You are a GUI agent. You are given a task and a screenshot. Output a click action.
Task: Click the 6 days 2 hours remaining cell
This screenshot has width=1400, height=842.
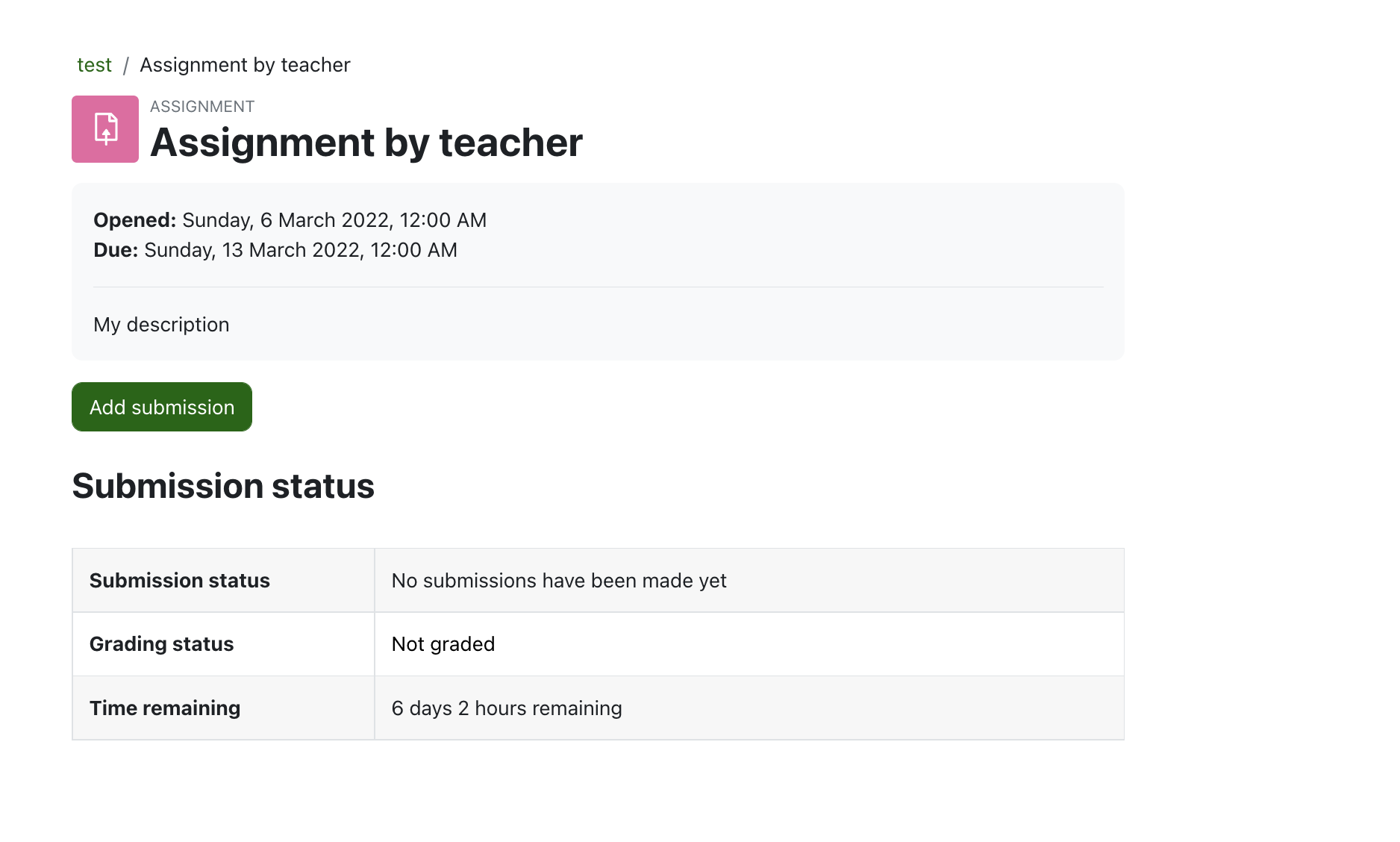(x=749, y=708)
